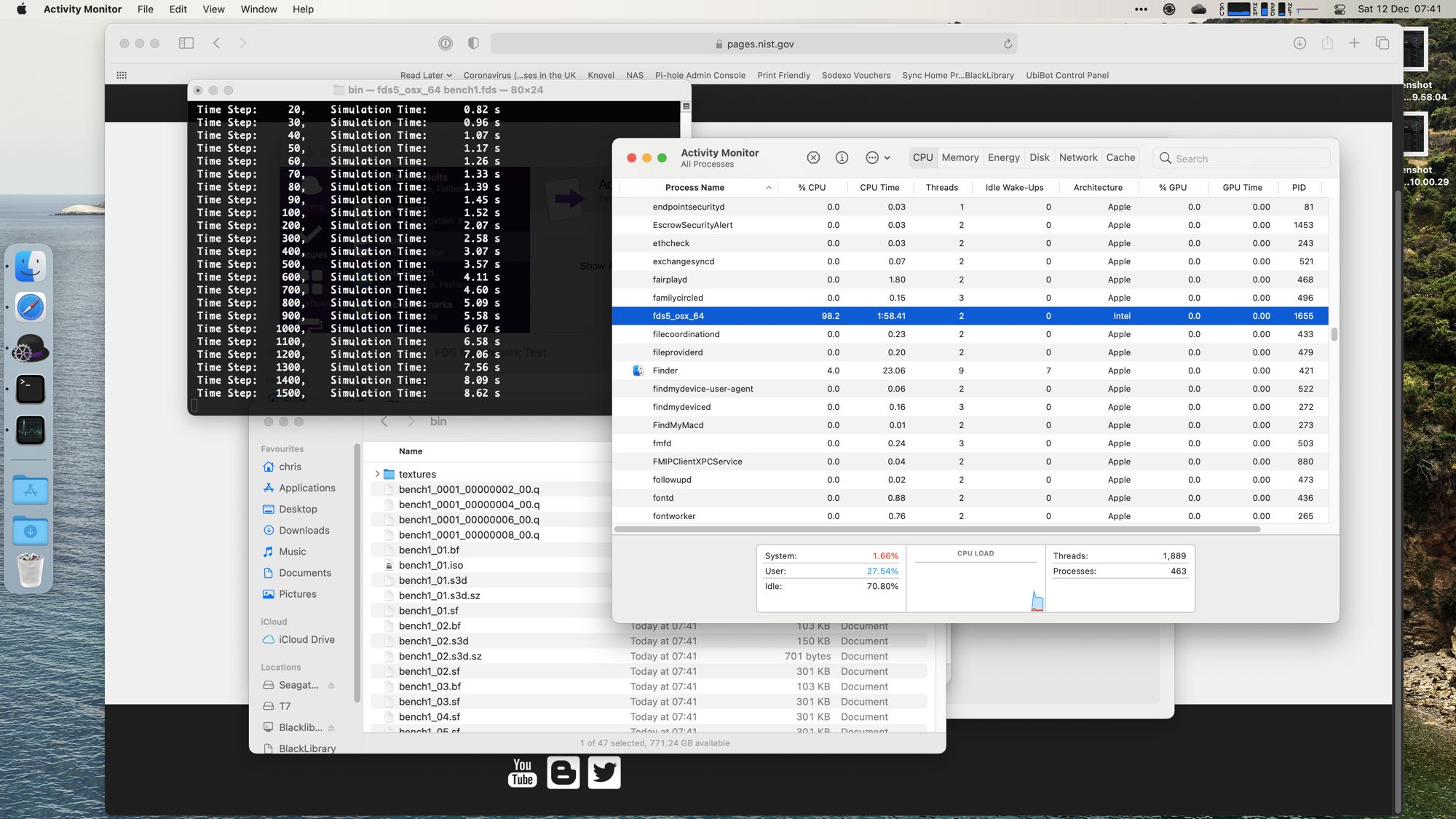This screenshot has height=819, width=1456.
Task: Click the horizontal scrollbar under the process list
Action: pyautogui.click(x=937, y=529)
